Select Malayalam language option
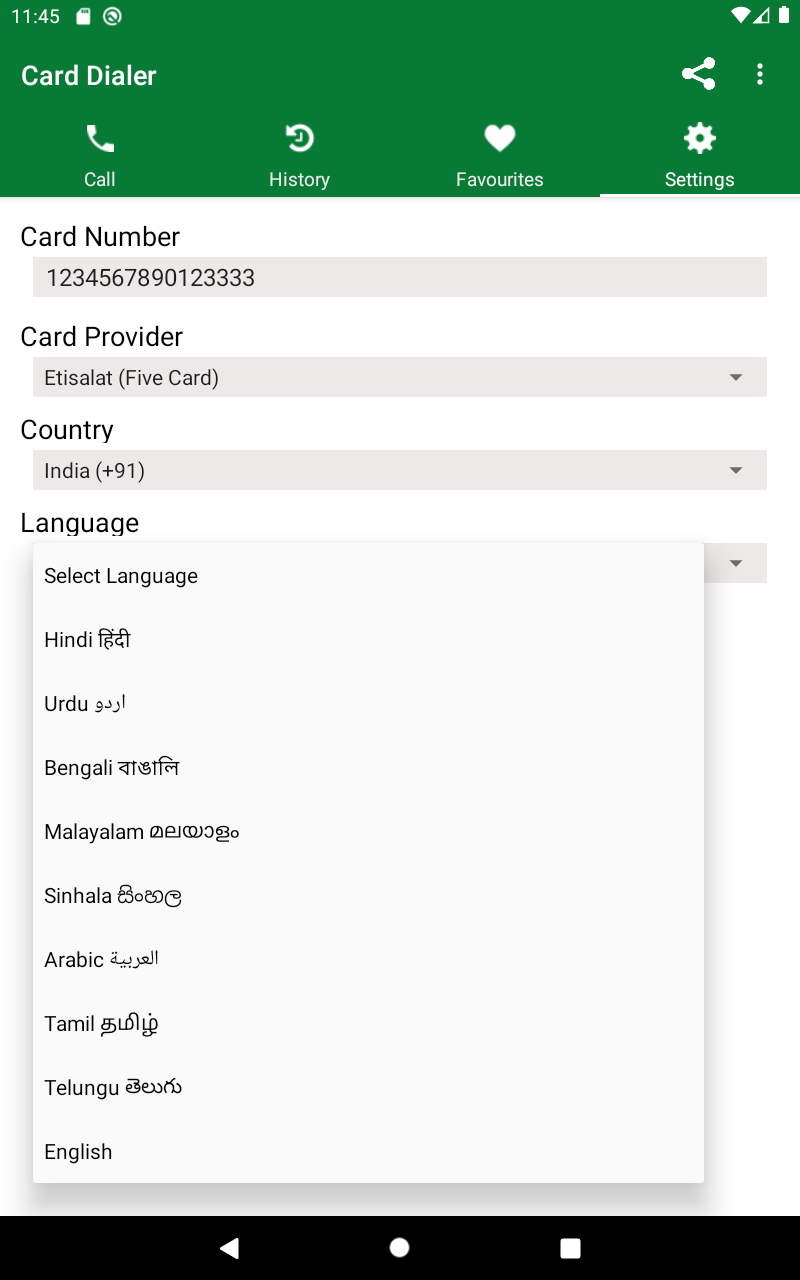 click(368, 832)
